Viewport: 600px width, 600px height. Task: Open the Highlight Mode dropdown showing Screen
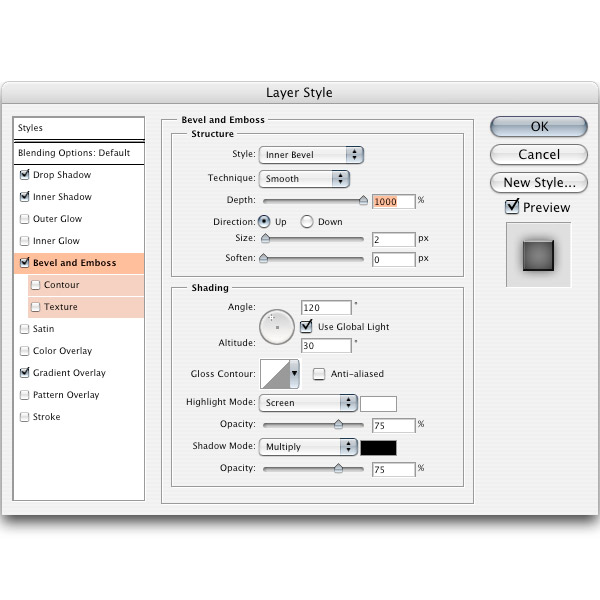click(x=308, y=403)
